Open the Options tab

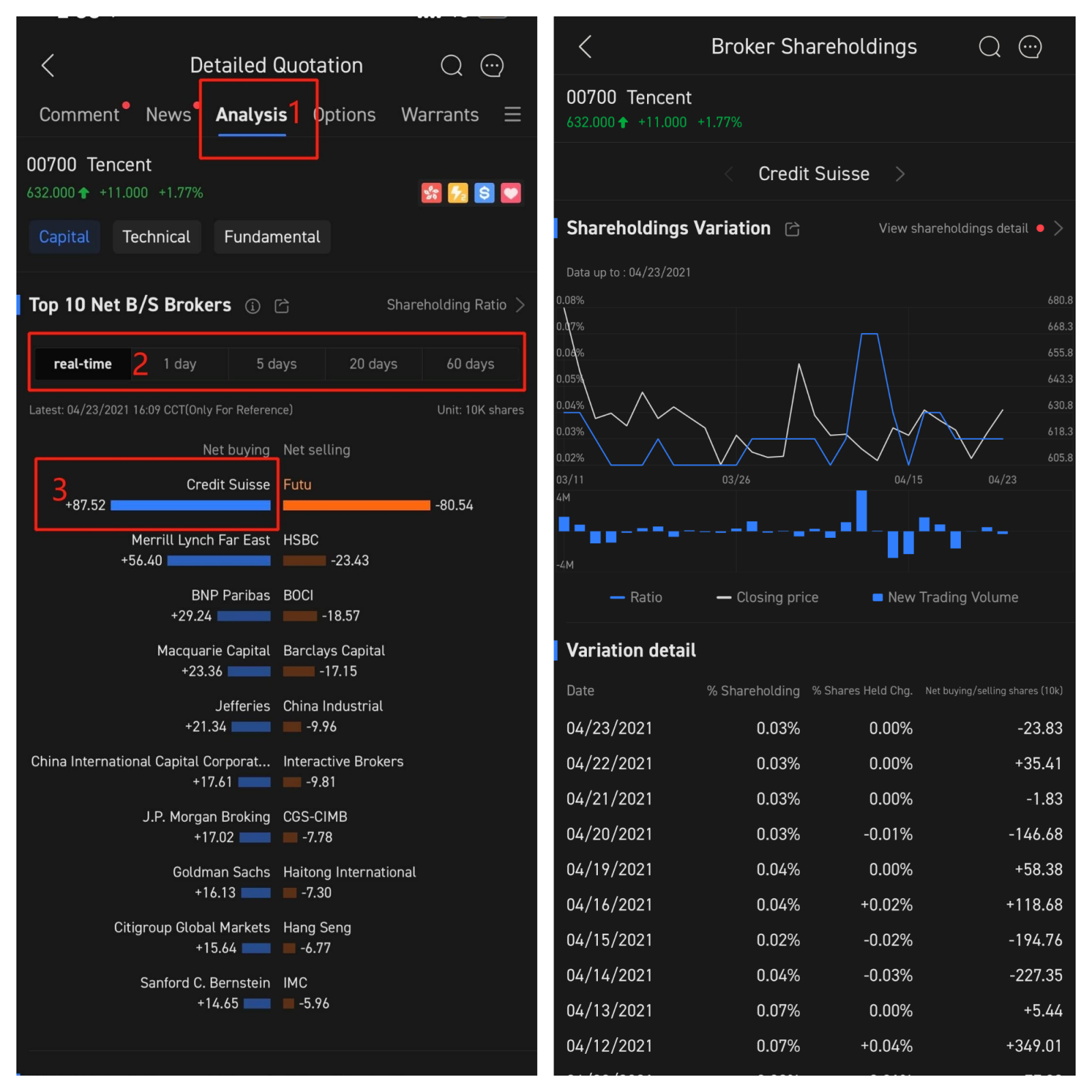tap(345, 115)
